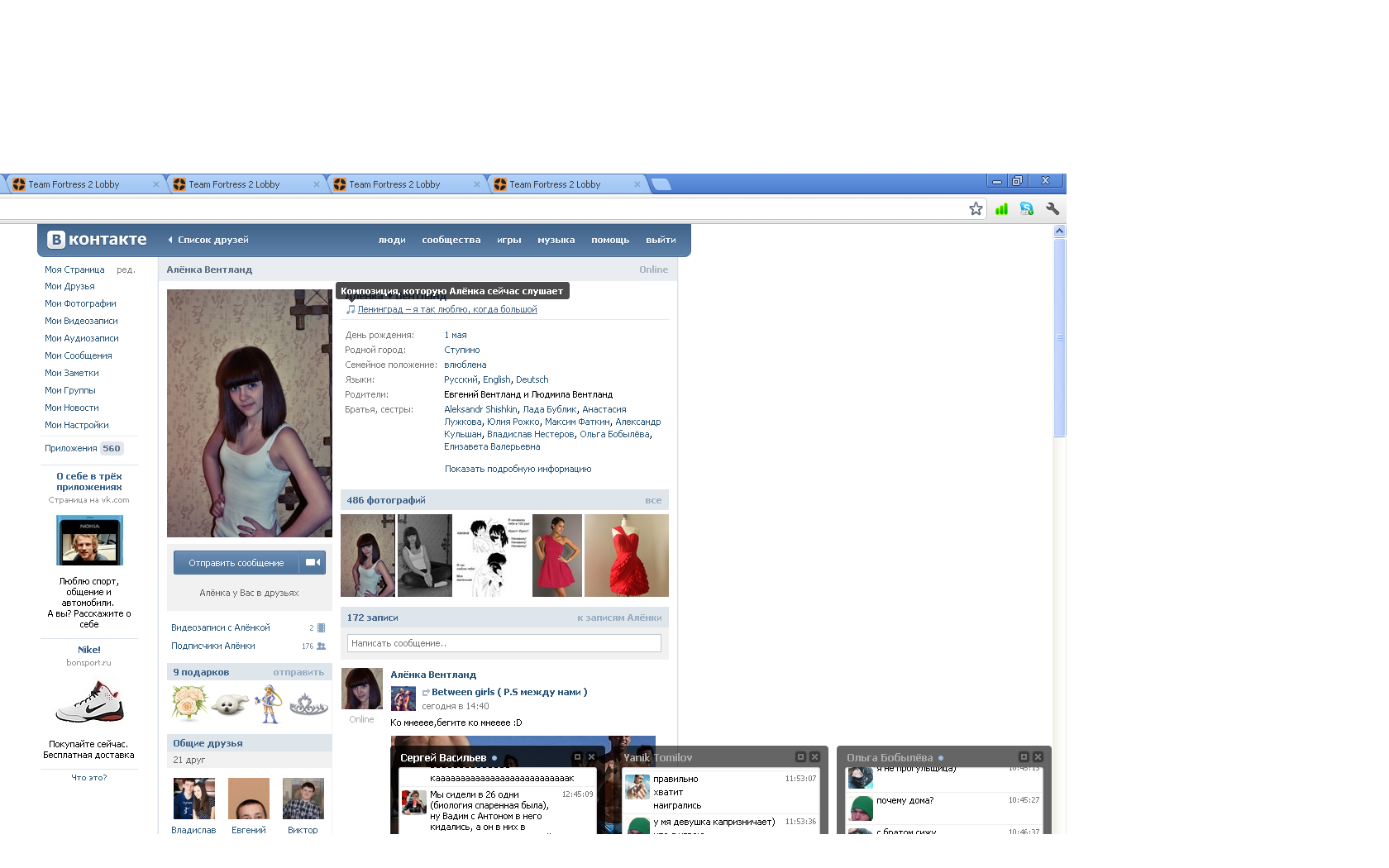Open Мои Сообщения in sidebar
The height and width of the screenshot is (868, 1389).
pos(79,355)
